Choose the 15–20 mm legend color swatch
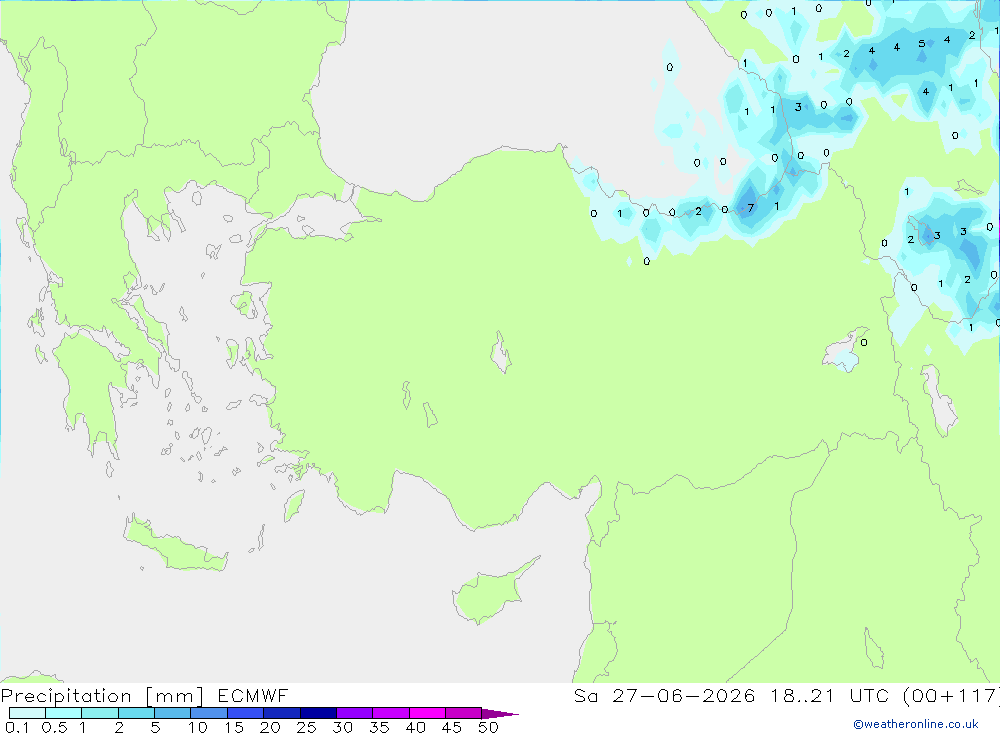This screenshot has height=733, width=1000. [x=245, y=713]
